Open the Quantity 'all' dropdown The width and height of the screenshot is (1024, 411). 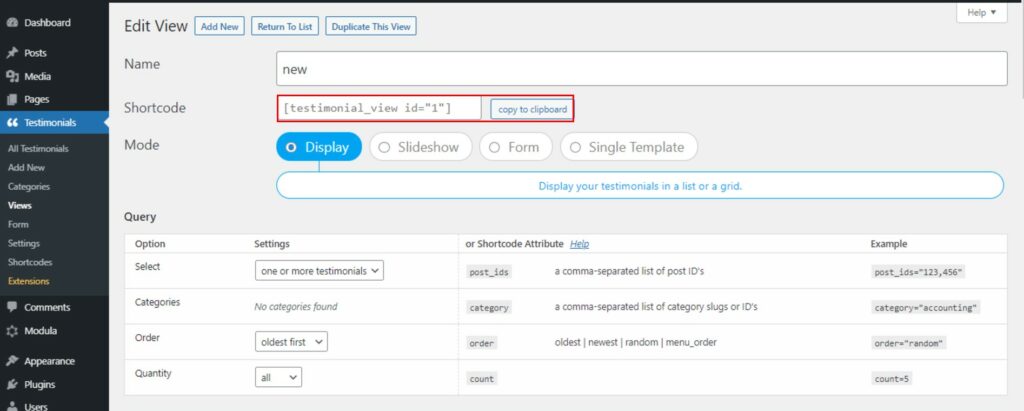click(278, 377)
